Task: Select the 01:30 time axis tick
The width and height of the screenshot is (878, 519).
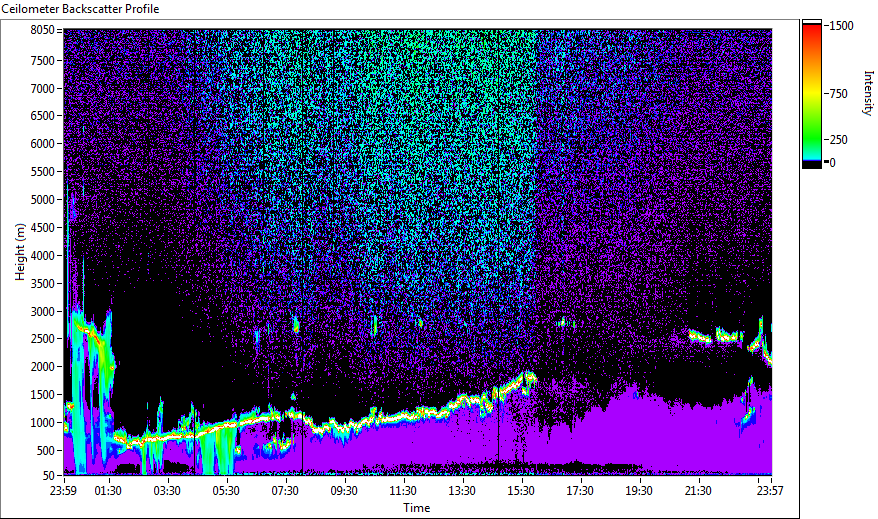Action: 108,491
